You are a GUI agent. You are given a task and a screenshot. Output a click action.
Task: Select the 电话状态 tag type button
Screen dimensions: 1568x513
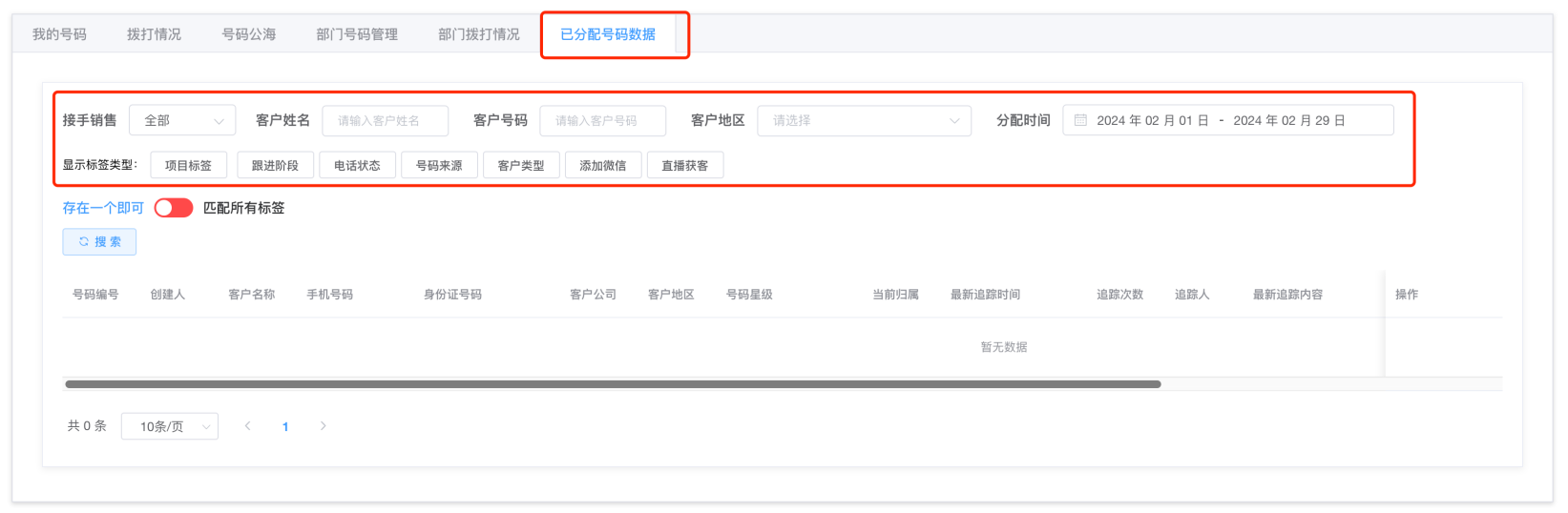pos(357,165)
